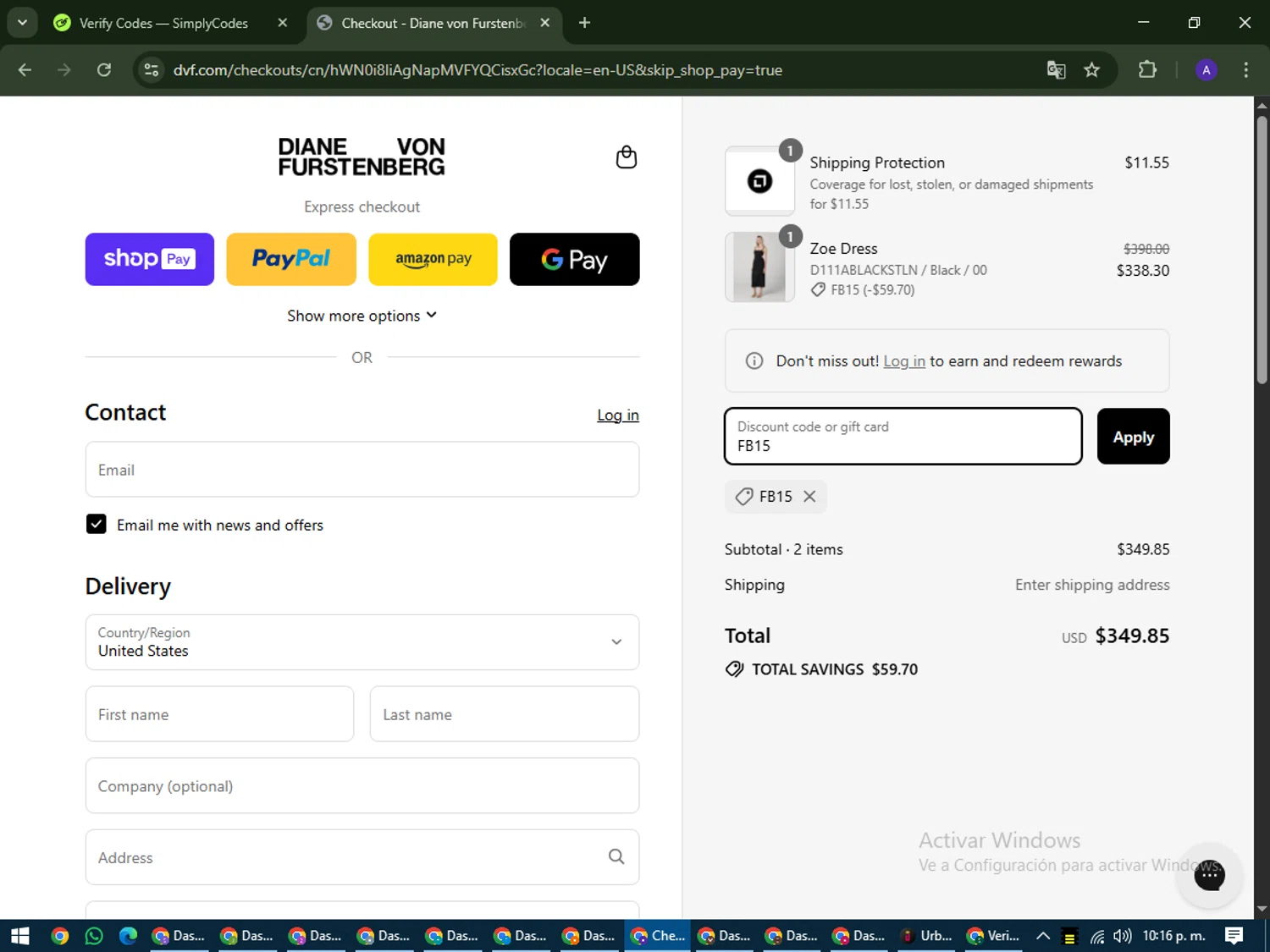1270x952 pixels.
Task: Click the Company (optional) field
Action: click(362, 786)
